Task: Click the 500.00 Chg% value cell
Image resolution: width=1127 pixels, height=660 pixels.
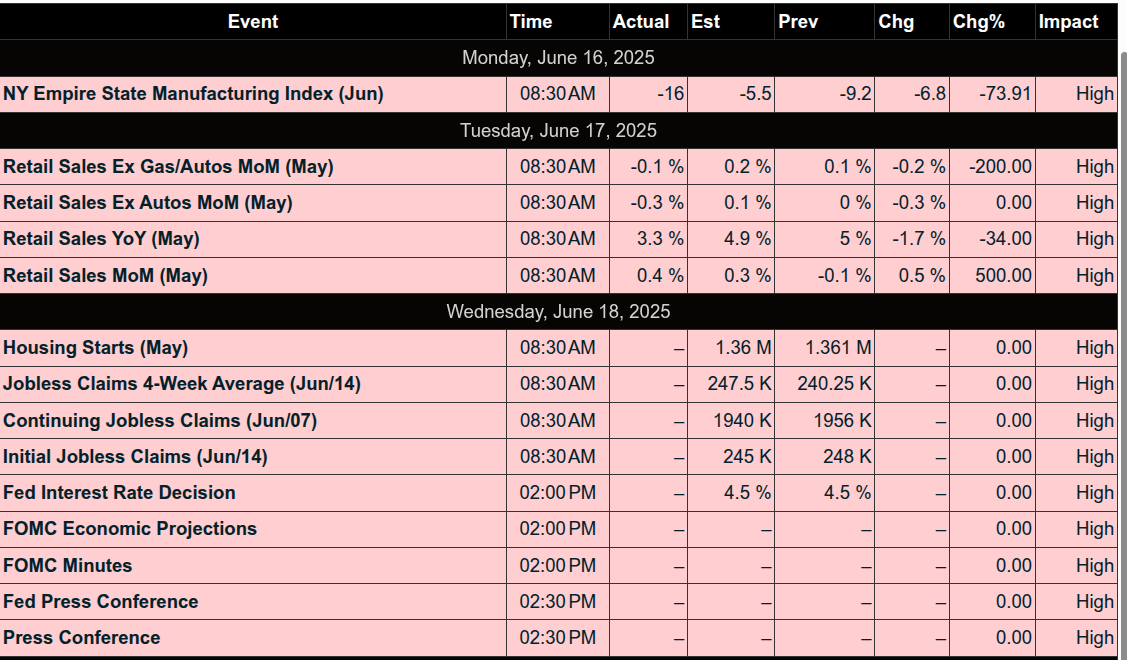Action: (1003, 275)
